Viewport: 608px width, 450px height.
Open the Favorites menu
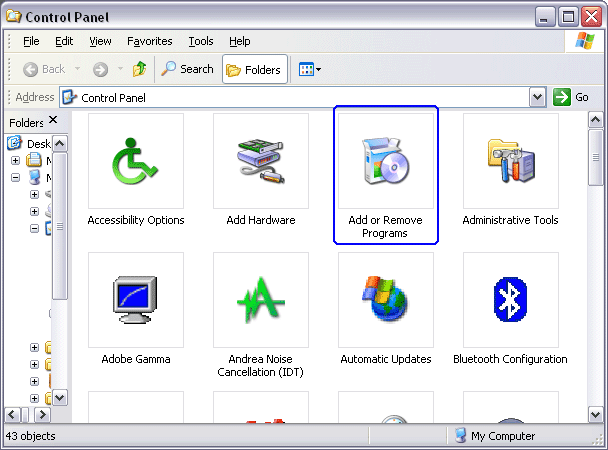click(150, 41)
